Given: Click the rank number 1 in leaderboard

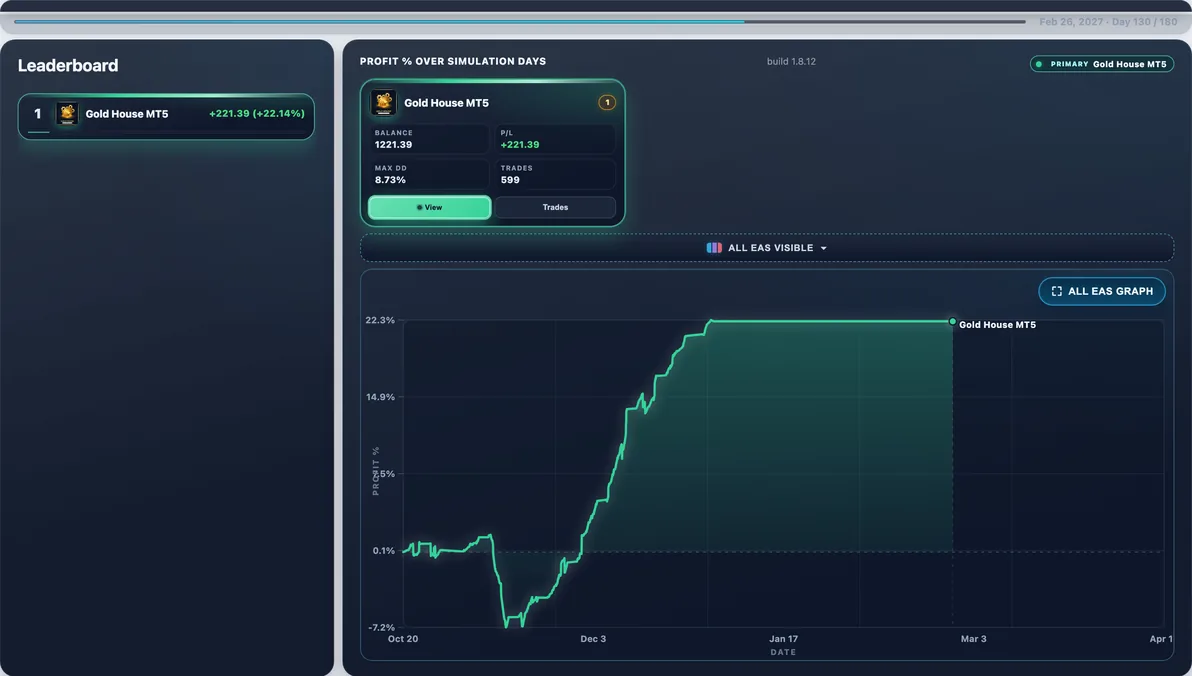Looking at the screenshot, I should [x=37, y=114].
